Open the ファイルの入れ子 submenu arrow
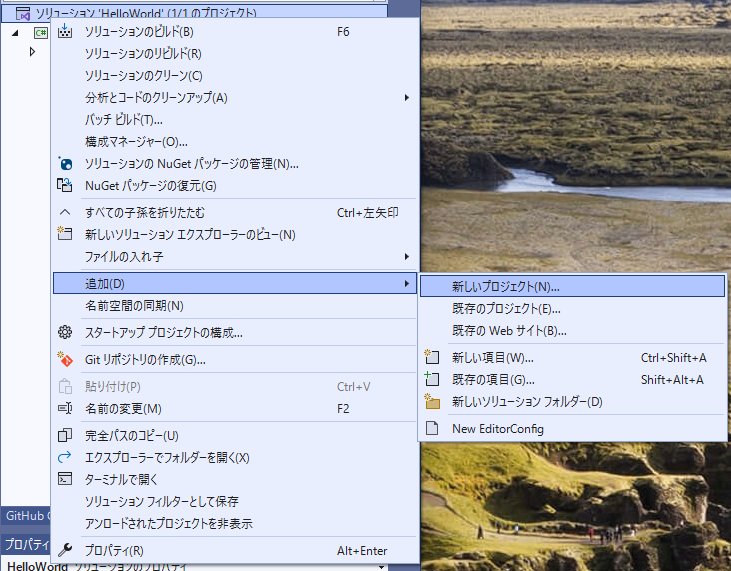Viewport: 731px width, 571px height. click(x=407, y=256)
